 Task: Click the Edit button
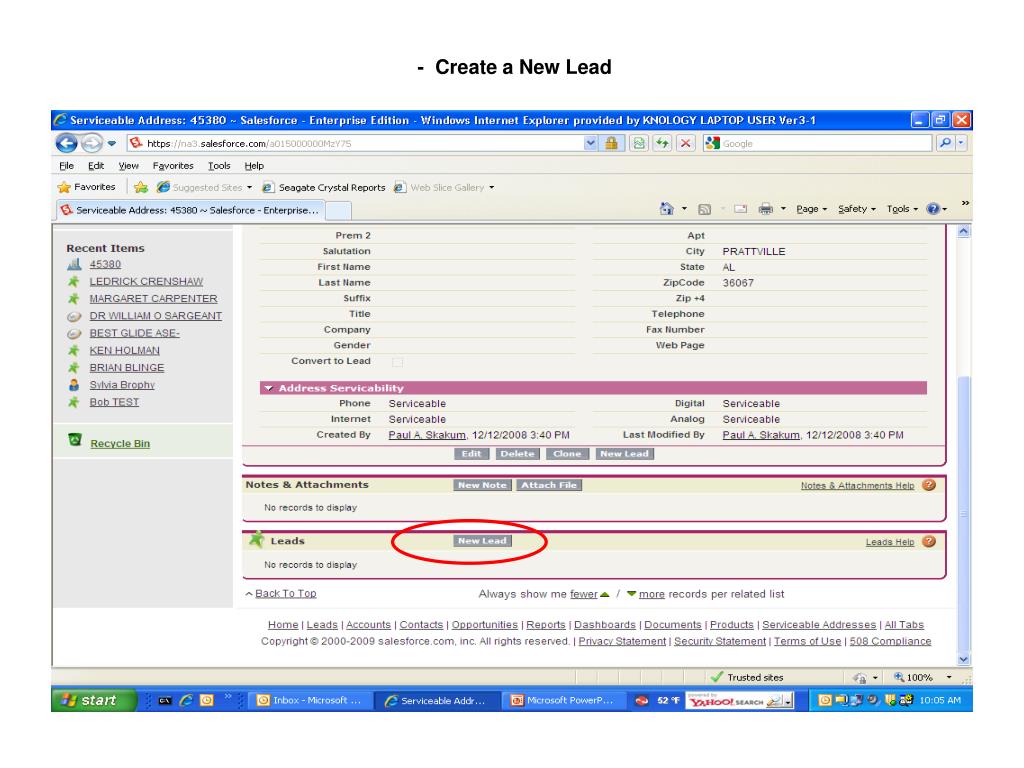coord(472,454)
